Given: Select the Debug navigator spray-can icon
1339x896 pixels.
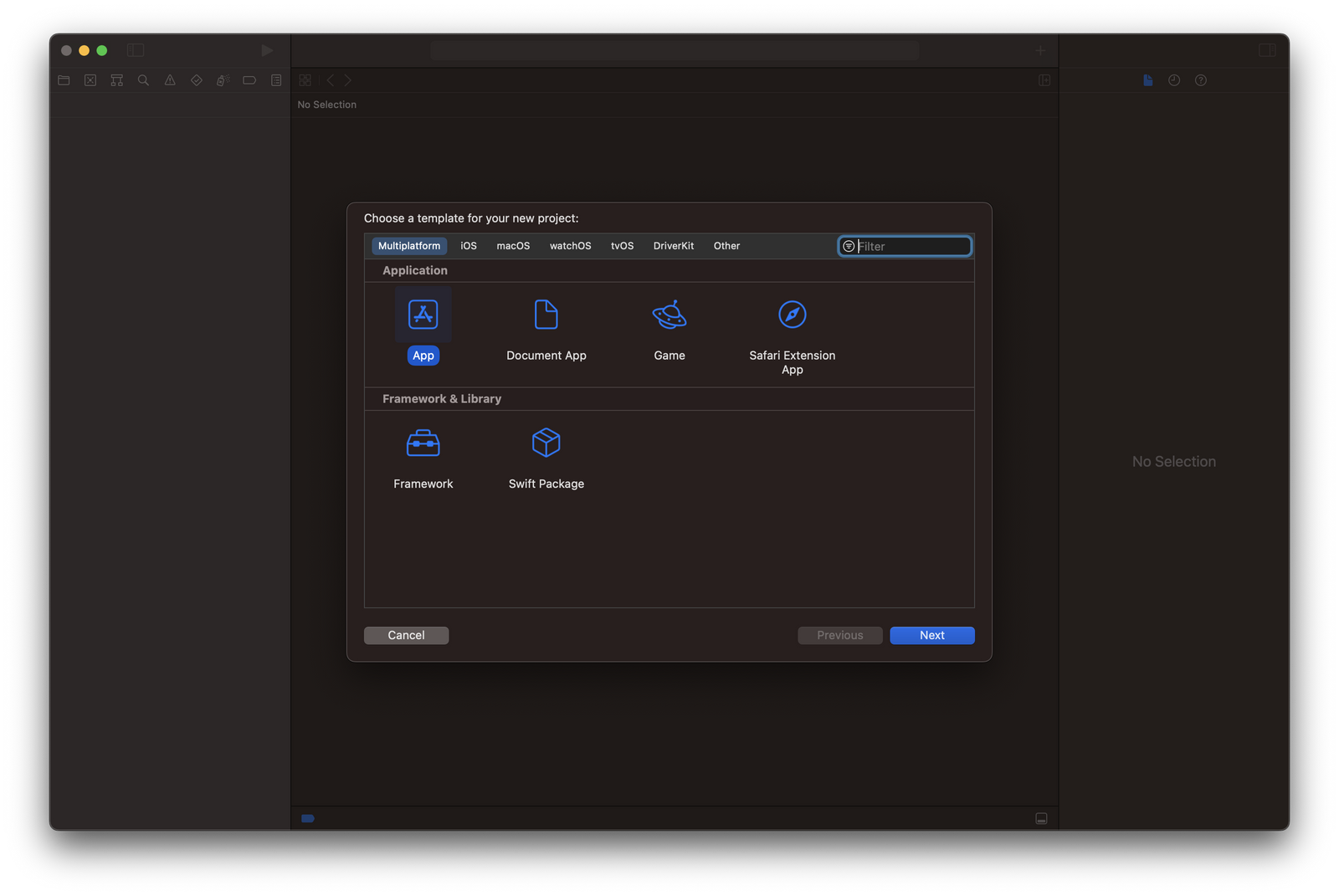Looking at the screenshot, I should pos(223,79).
